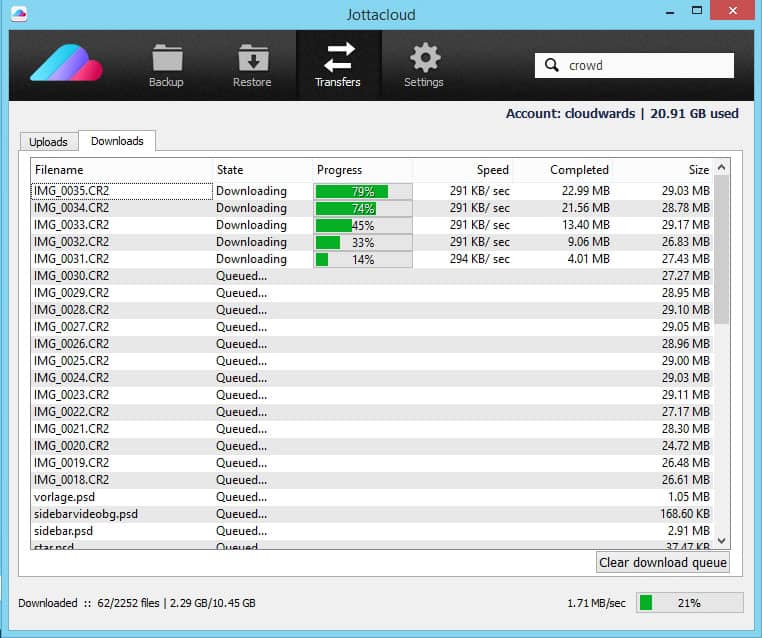This screenshot has height=638, width=762.
Task: Select the queued IMG_0029.CR2 file
Action: pos(372,293)
